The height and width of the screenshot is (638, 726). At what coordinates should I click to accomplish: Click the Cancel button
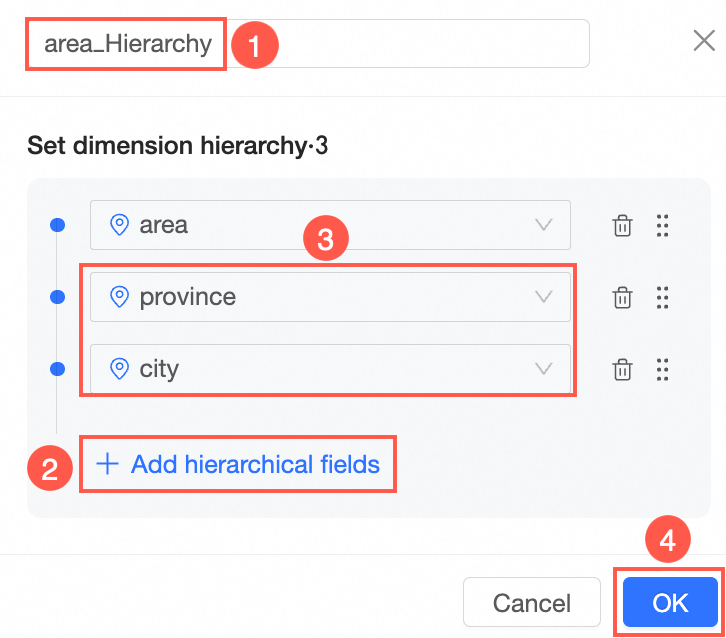tap(531, 603)
